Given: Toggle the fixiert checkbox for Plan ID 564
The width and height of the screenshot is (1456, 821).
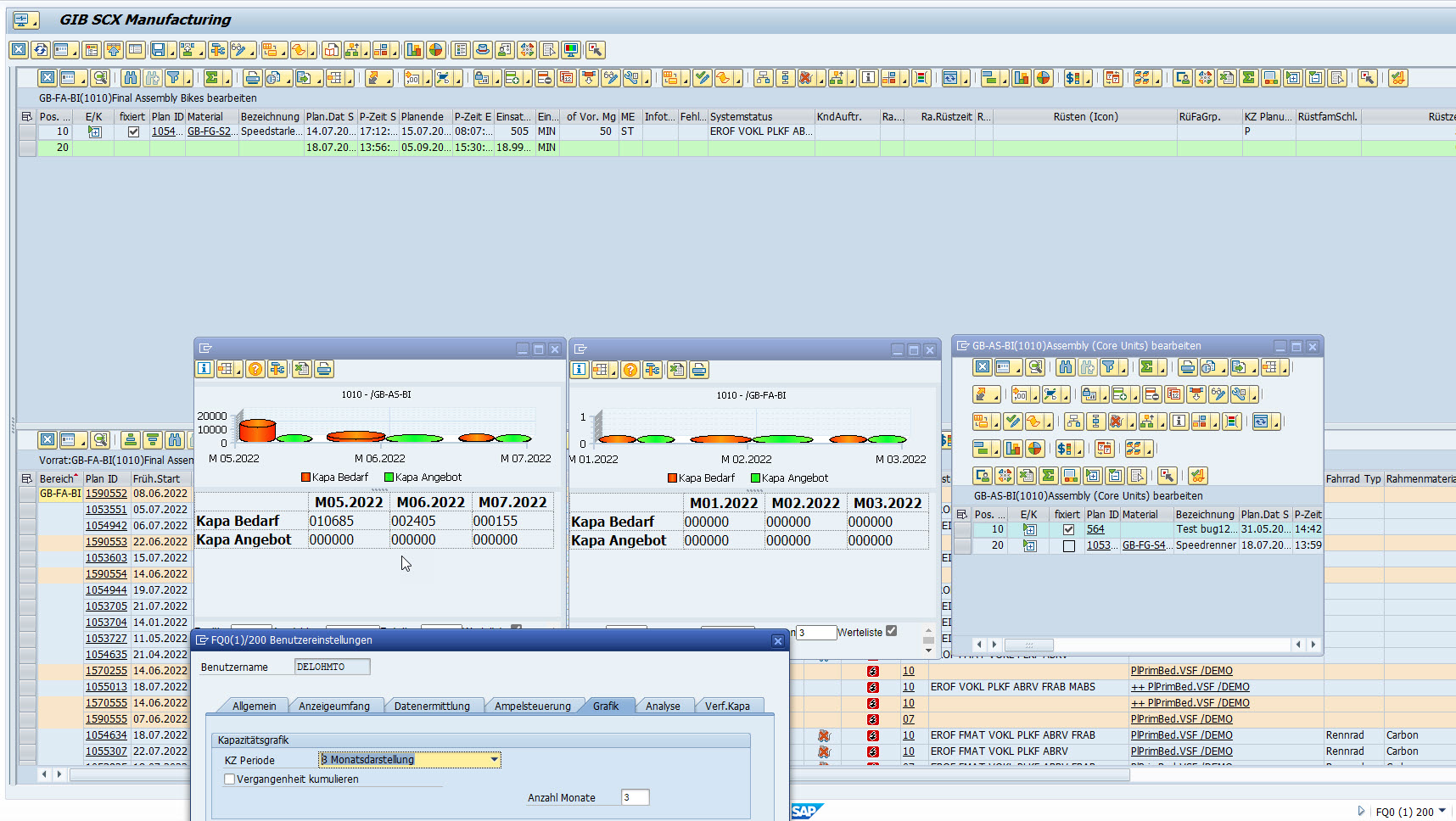Looking at the screenshot, I should tap(1068, 529).
